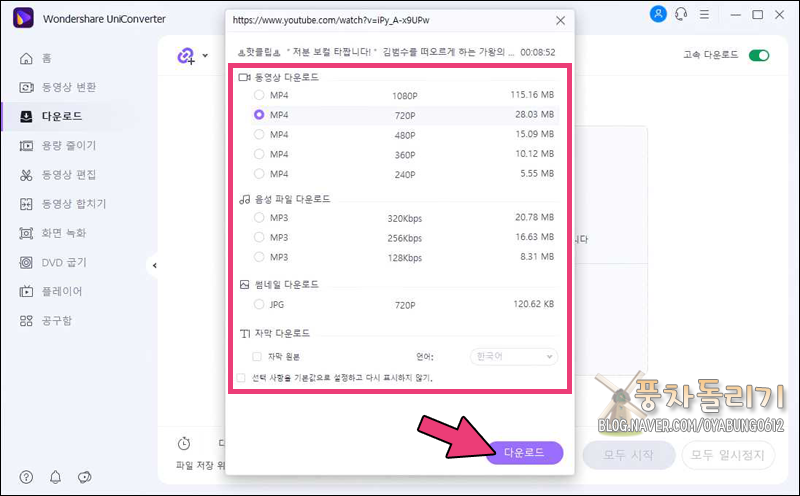Open 동영상 합치기 merge section
800x496 pixels.
click(63, 204)
